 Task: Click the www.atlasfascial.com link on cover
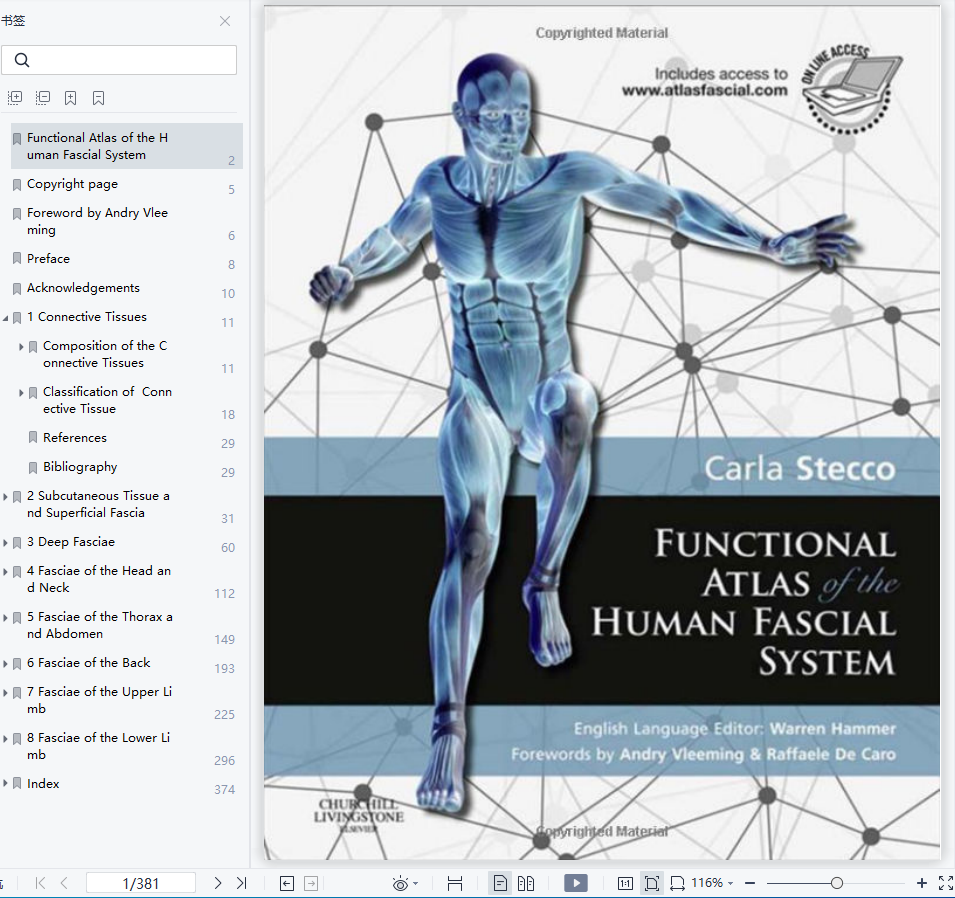pyautogui.click(x=704, y=91)
